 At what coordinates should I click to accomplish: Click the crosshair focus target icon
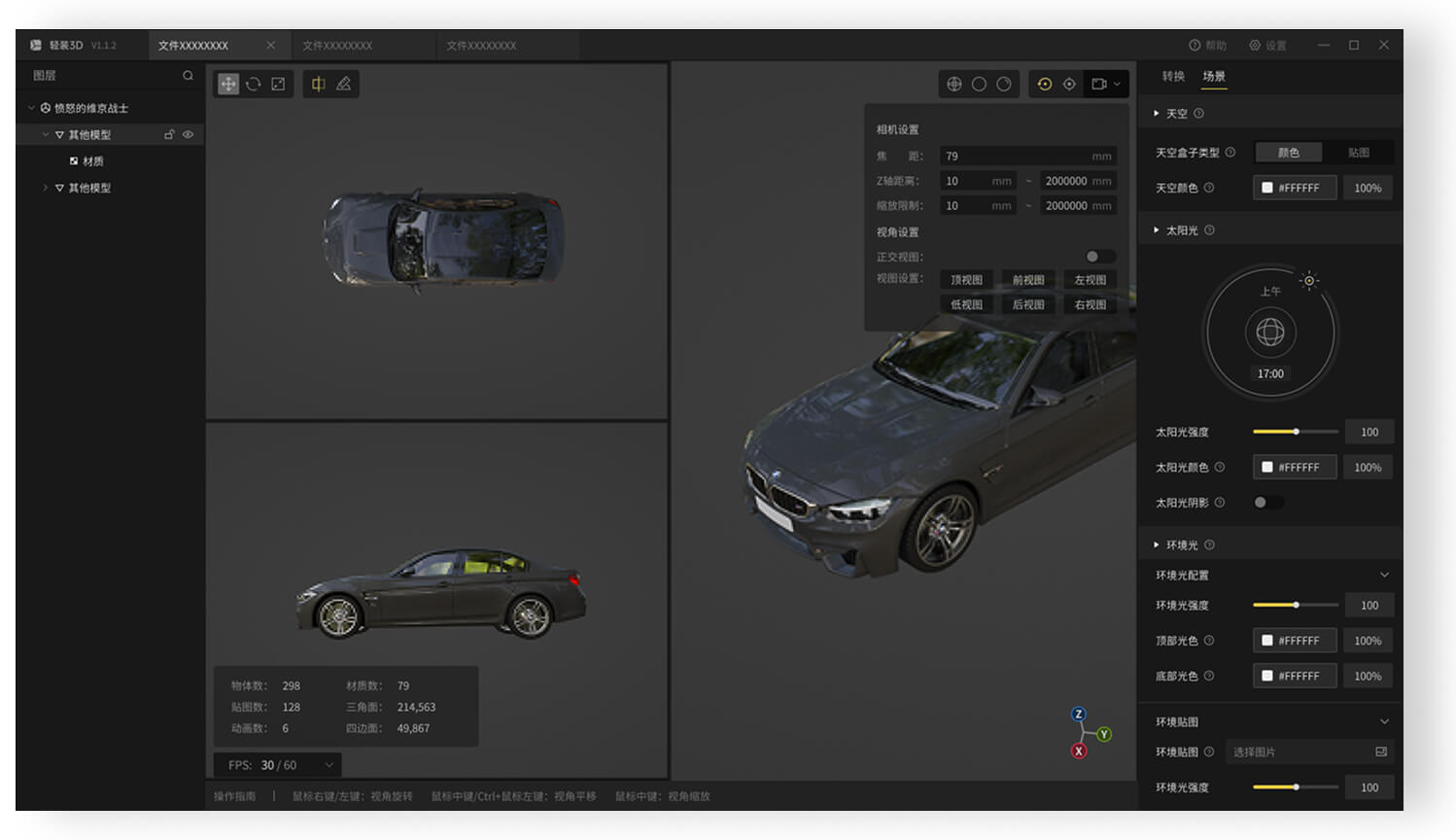pyautogui.click(x=1069, y=85)
